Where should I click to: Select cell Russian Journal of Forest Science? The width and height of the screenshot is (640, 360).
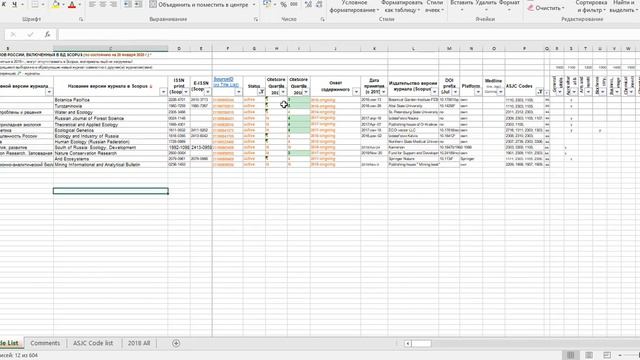pos(111,118)
